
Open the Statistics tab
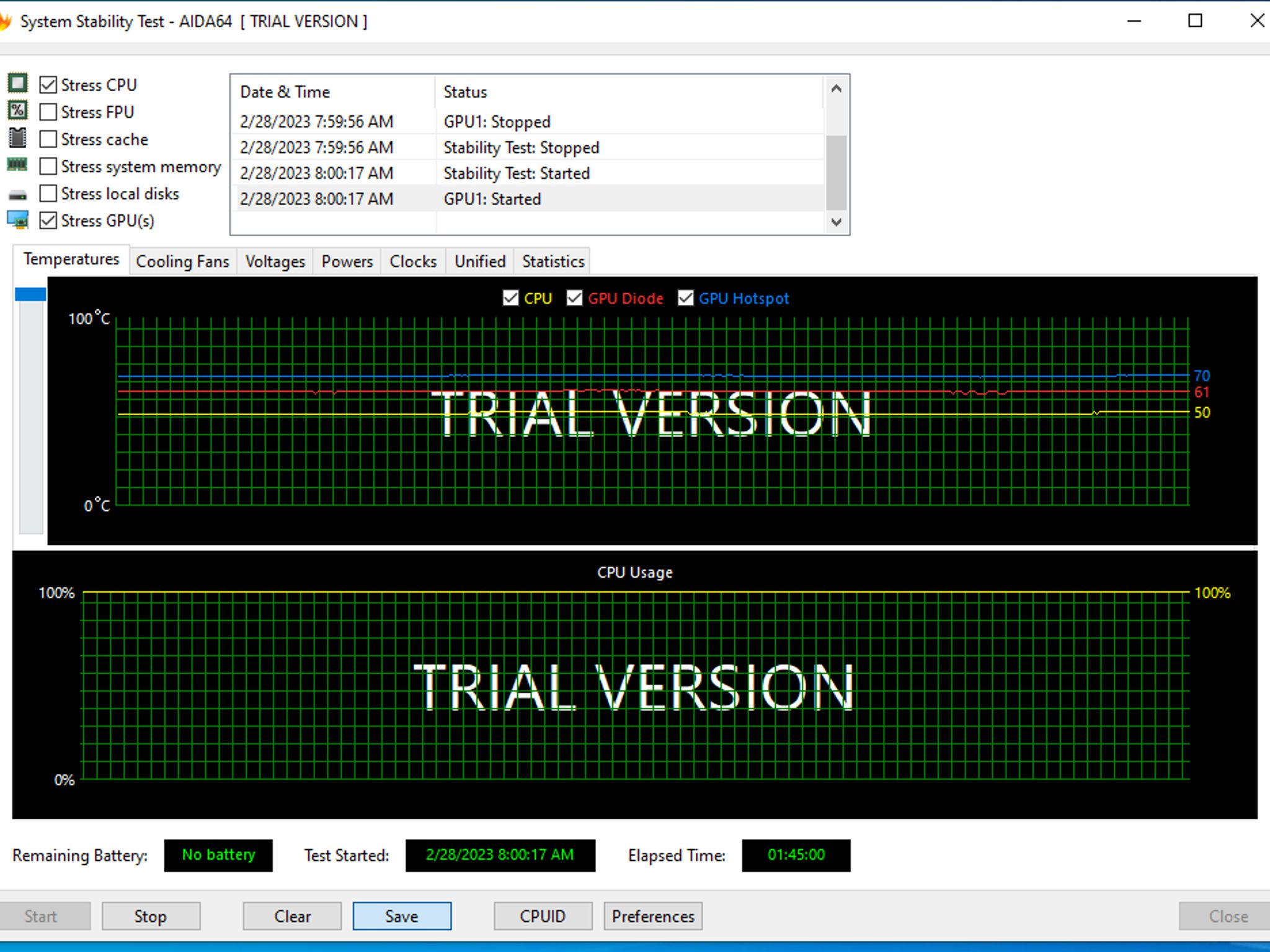point(553,262)
